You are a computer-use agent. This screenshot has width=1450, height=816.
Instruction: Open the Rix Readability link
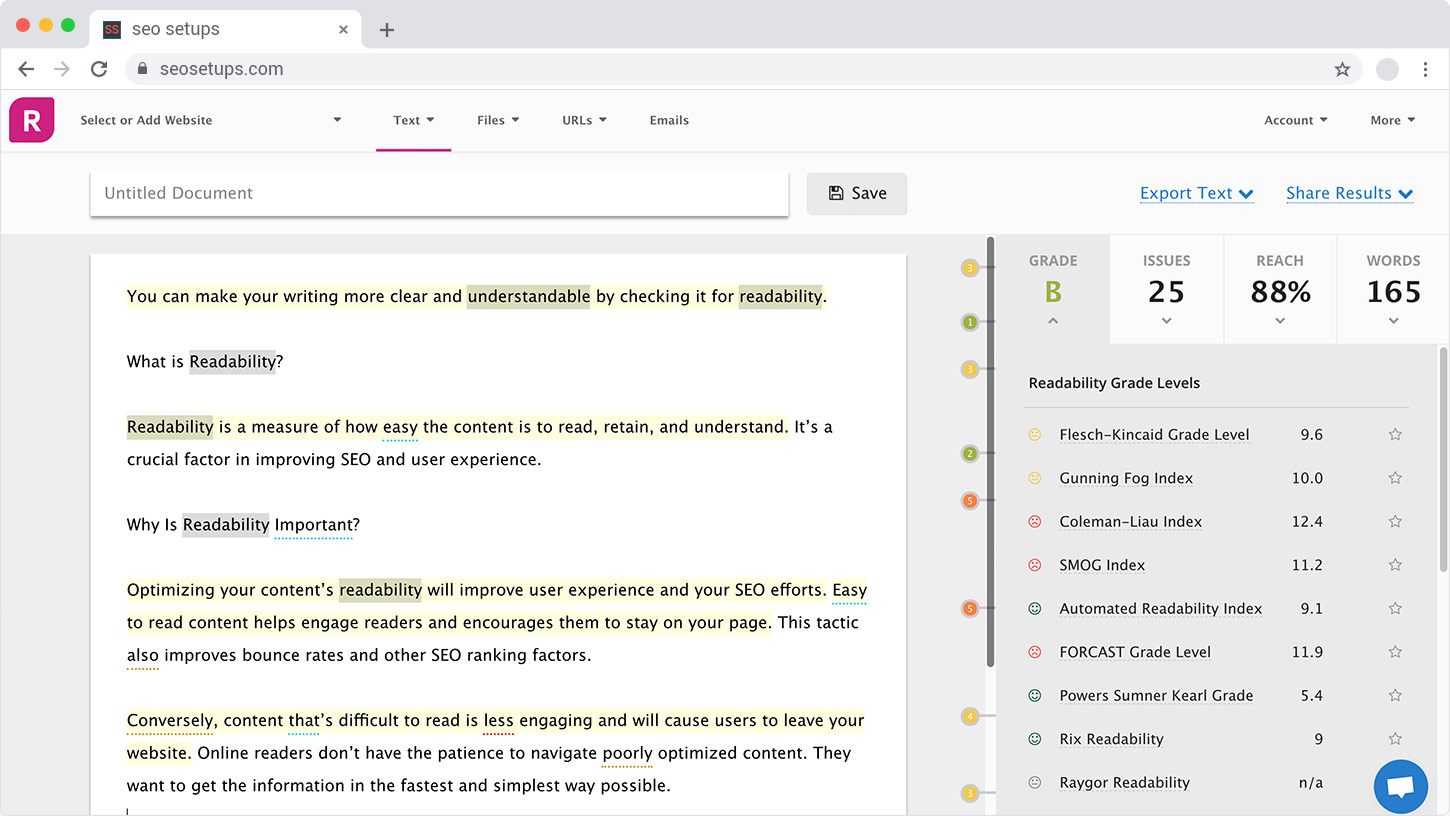pyautogui.click(x=1111, y=739)
